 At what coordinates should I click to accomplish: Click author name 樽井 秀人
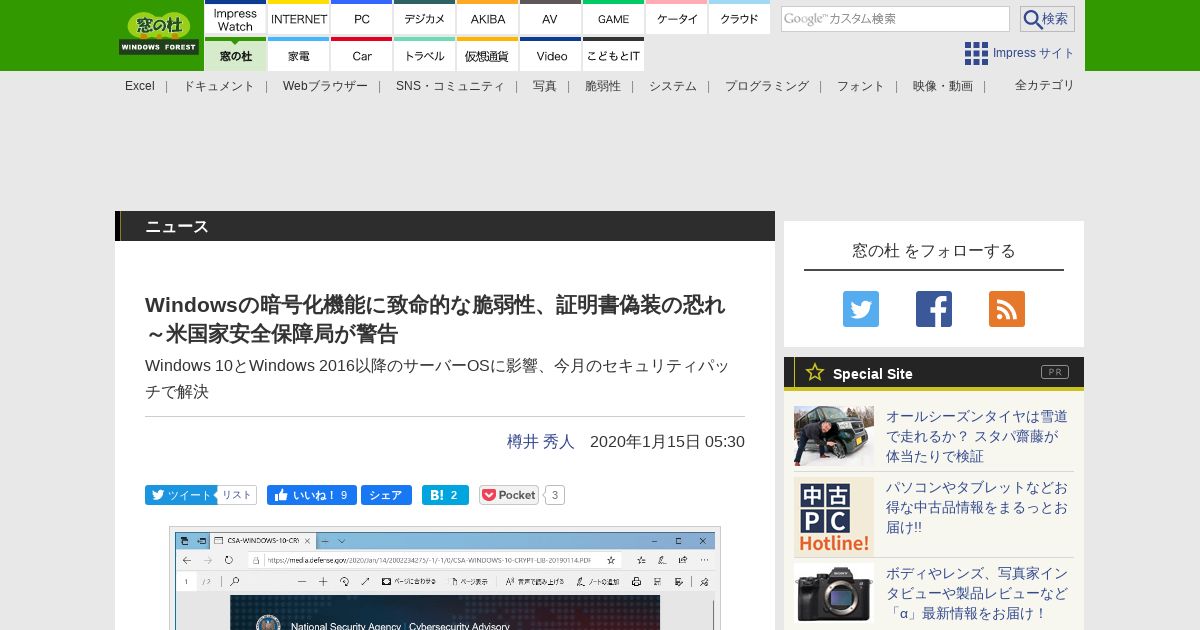pyautogui.click(x=541, y=441)
